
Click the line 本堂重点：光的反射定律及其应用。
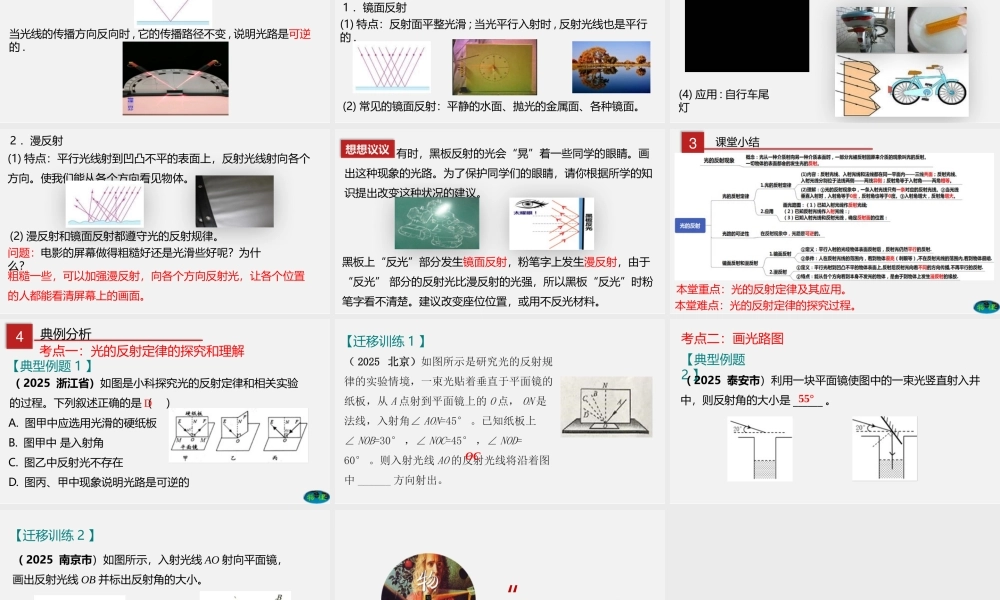(x=762, y=289)
